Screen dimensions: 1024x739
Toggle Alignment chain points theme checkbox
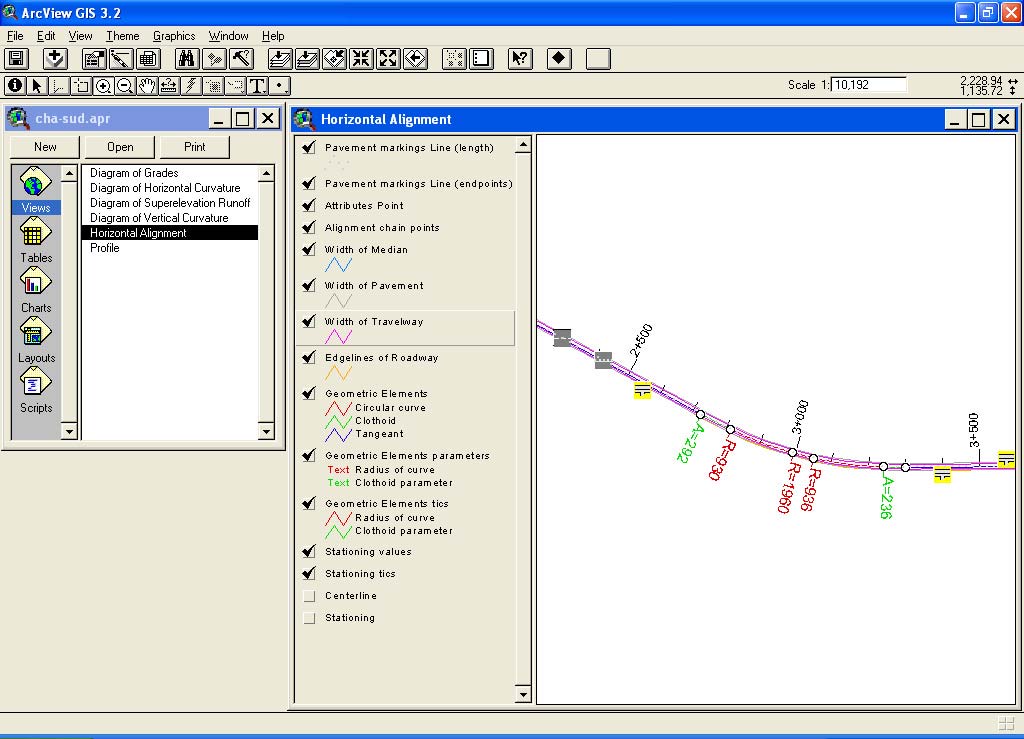[x=310, y=227]
